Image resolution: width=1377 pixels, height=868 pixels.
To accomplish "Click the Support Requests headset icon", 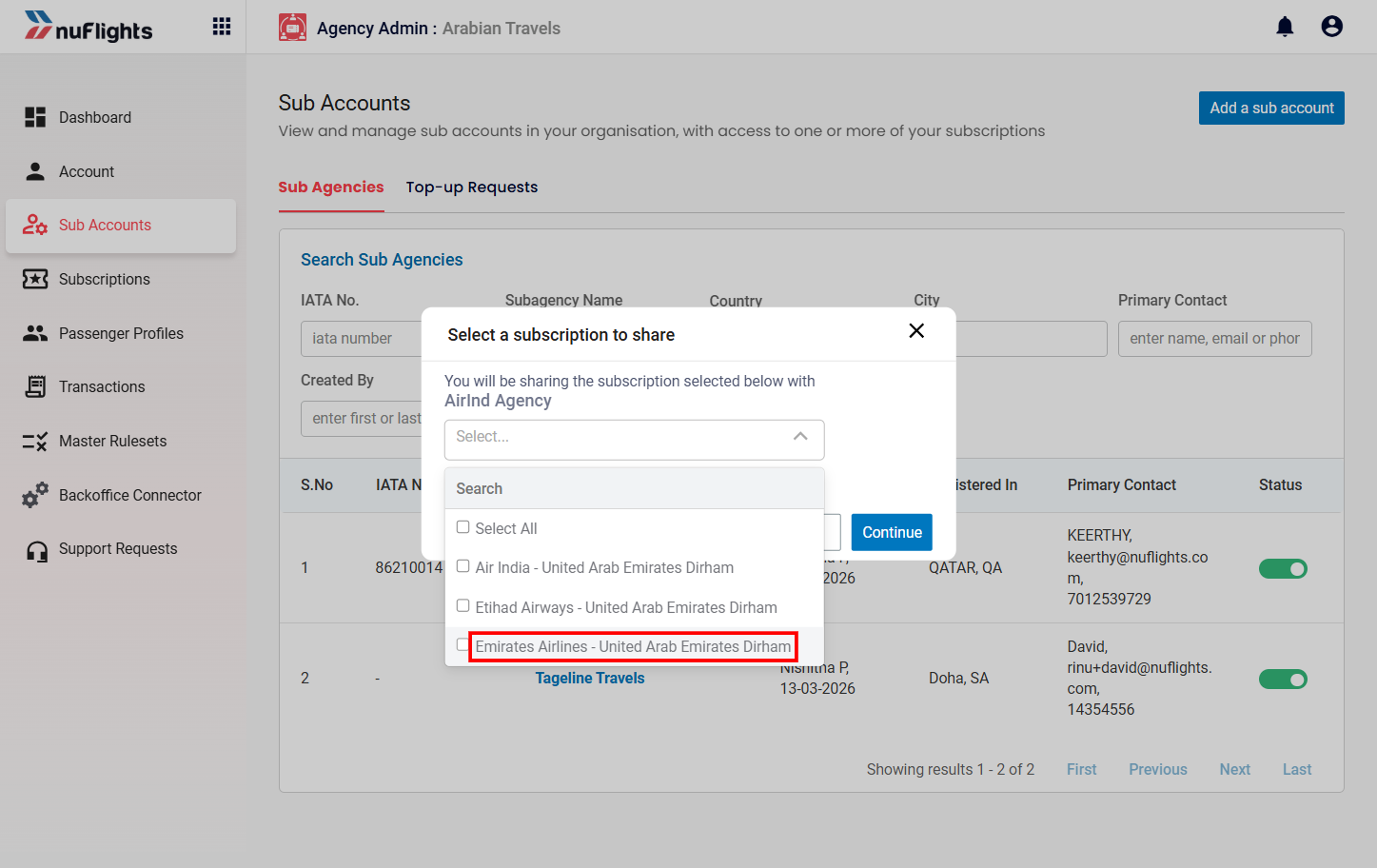I will 37,551.
